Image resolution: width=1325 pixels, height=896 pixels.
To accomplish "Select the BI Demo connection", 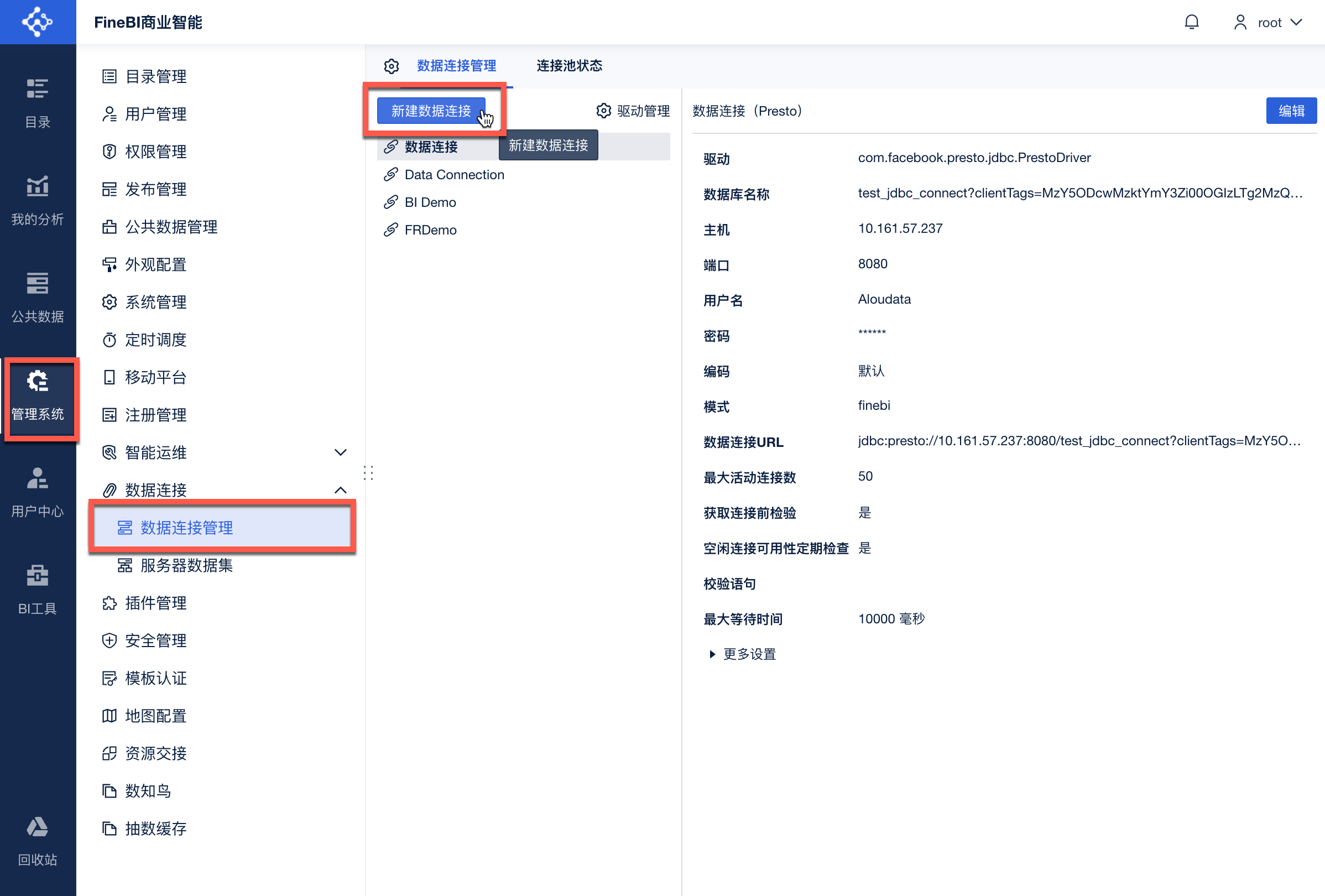I will tap(430, 202).
